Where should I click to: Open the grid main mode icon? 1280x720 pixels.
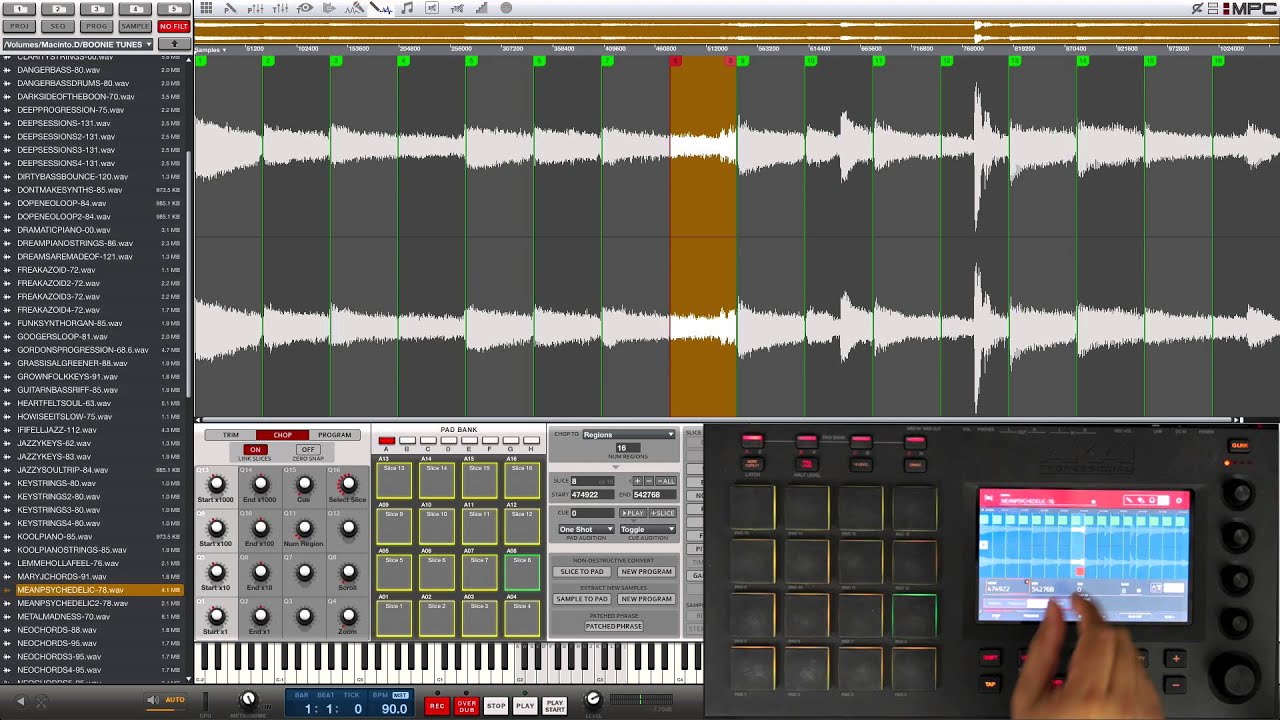tap(206, 8)
